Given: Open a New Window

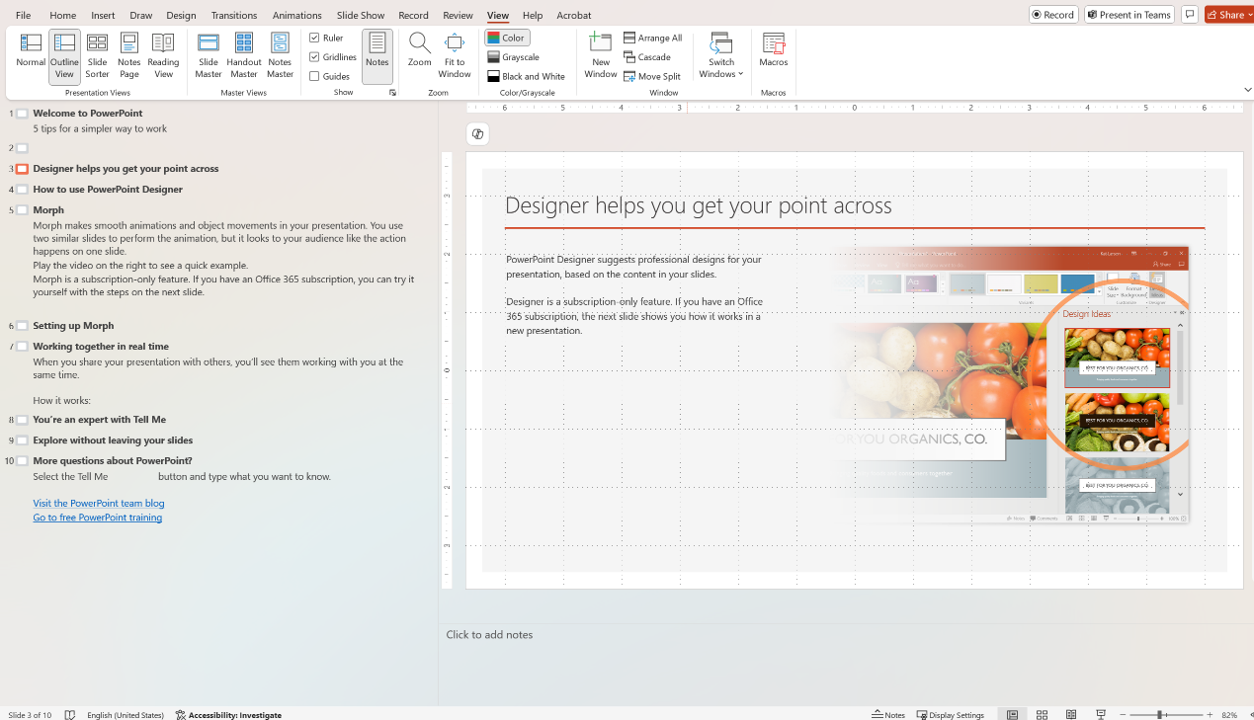Looking at the screenshot, I should click(x=600, y=55).
